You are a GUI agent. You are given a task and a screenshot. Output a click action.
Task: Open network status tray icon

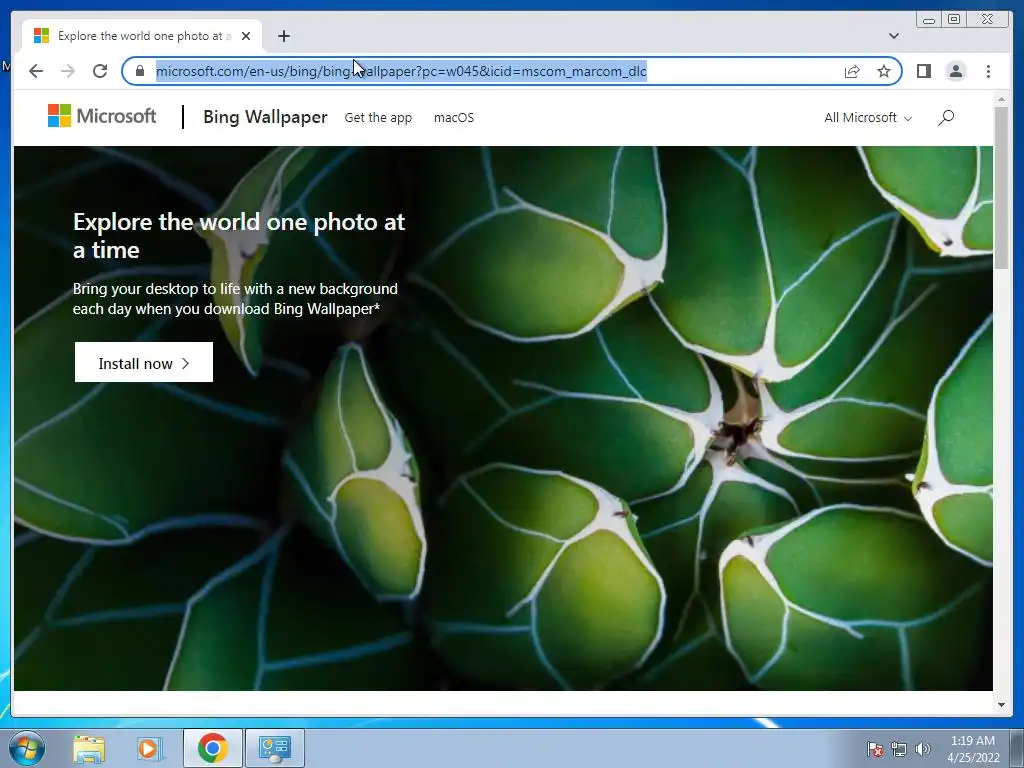point(899,749)
